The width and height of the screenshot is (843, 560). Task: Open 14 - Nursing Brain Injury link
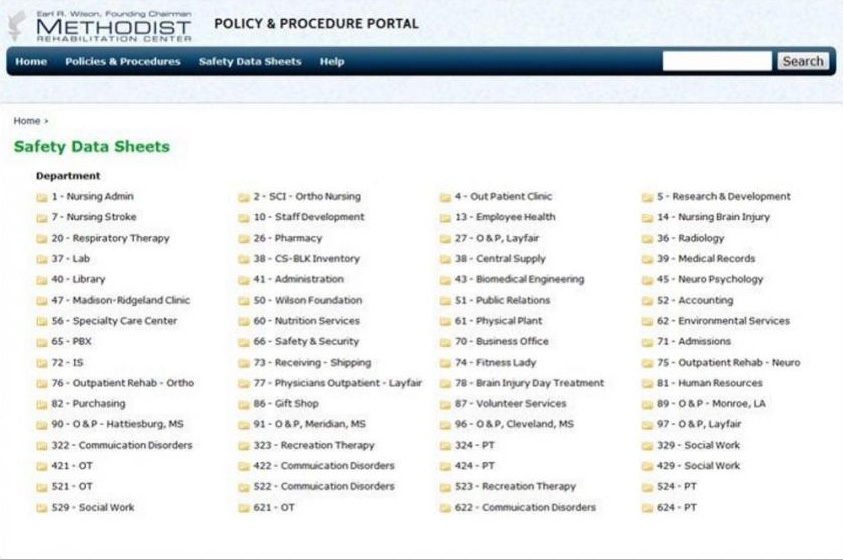pos(713,217)
